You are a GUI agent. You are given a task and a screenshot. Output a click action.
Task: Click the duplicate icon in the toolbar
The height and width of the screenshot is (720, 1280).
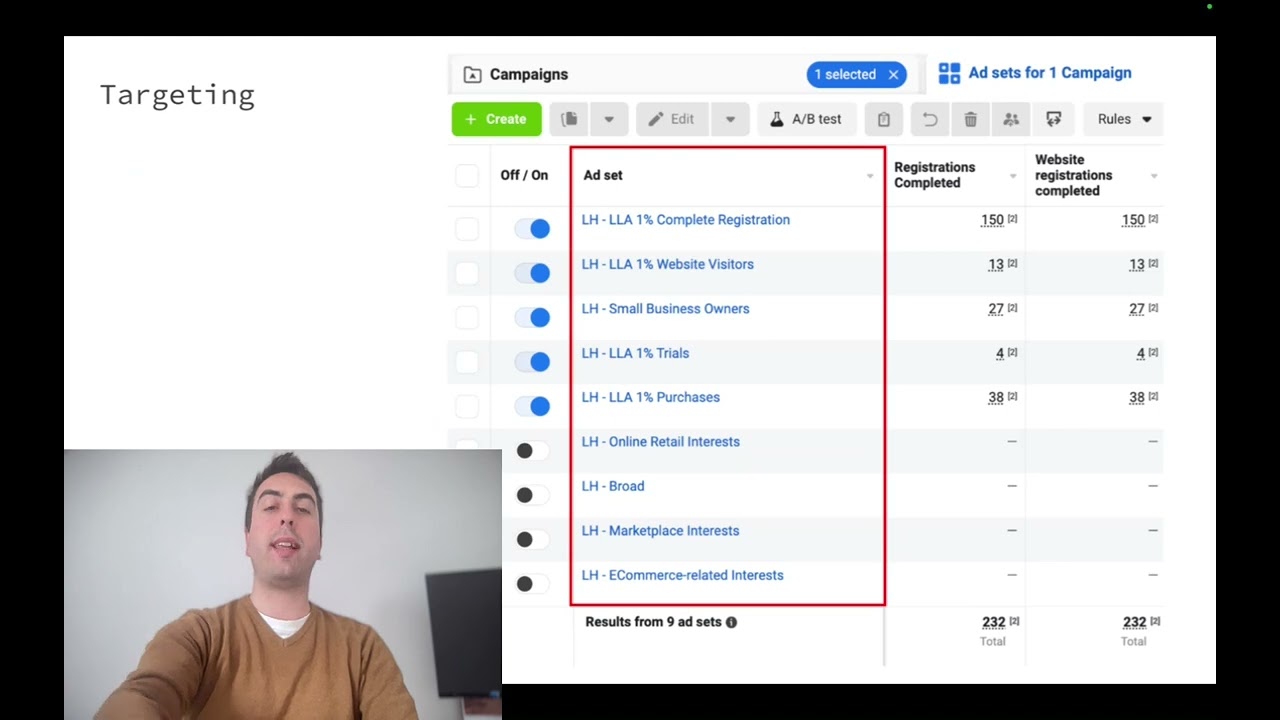[569, 119]
